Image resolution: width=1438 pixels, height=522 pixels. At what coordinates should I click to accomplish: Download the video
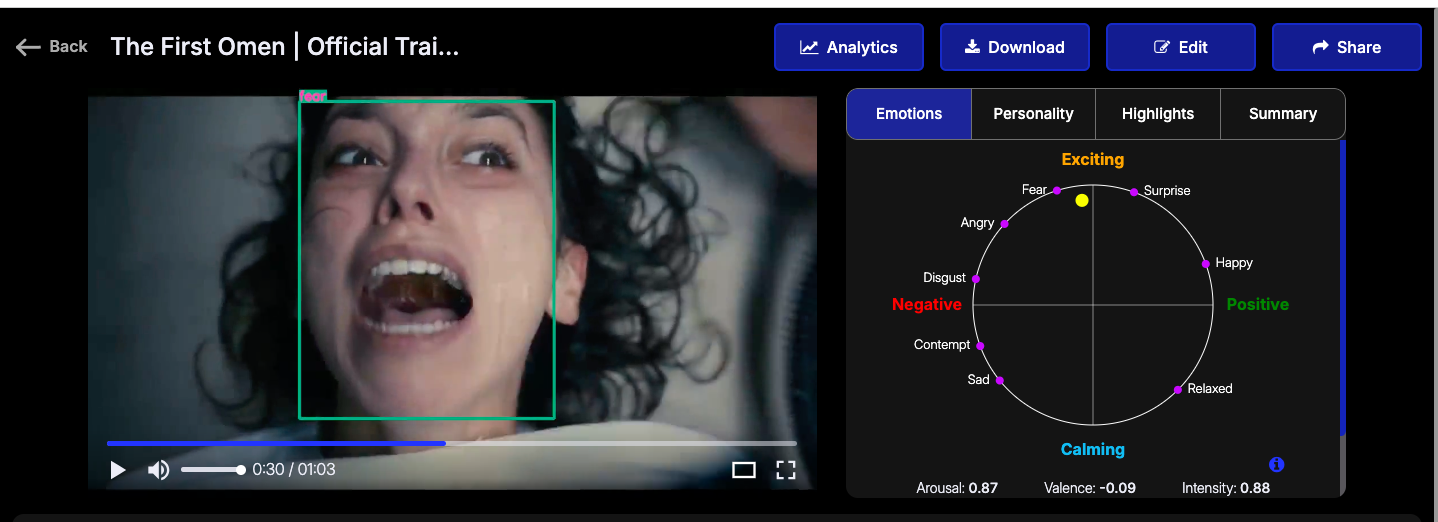click(1015, 47)
